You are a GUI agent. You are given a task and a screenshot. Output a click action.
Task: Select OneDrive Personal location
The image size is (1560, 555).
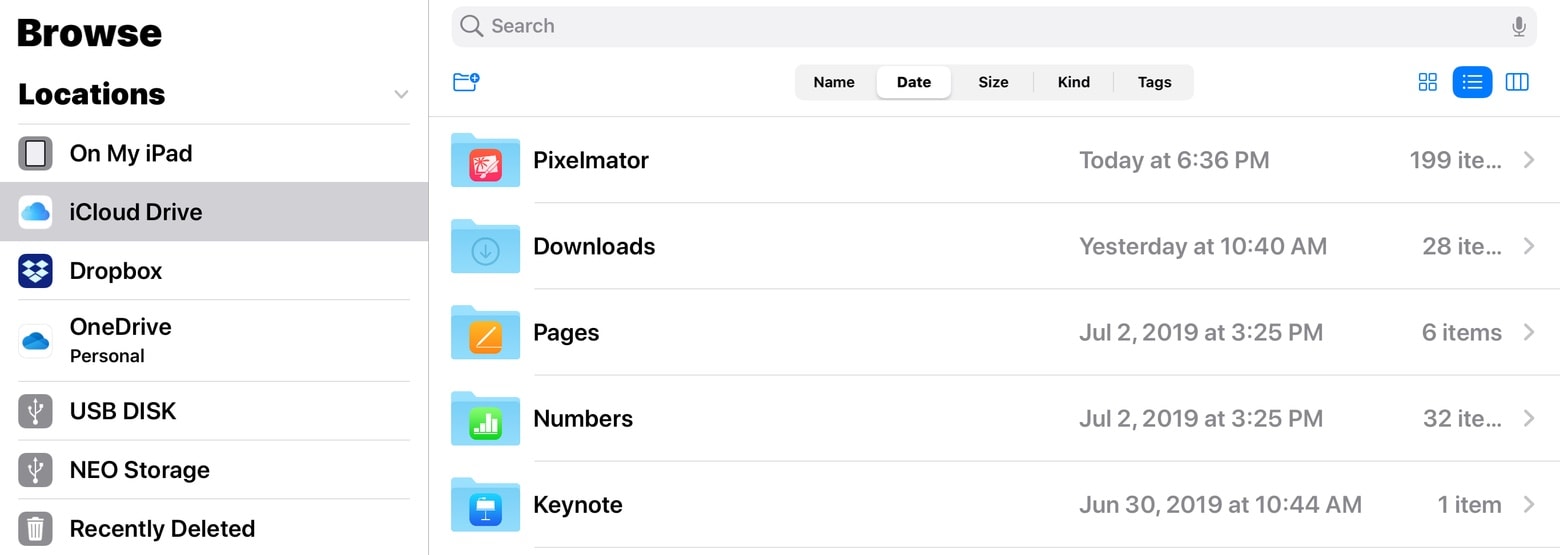coord(120,340)
